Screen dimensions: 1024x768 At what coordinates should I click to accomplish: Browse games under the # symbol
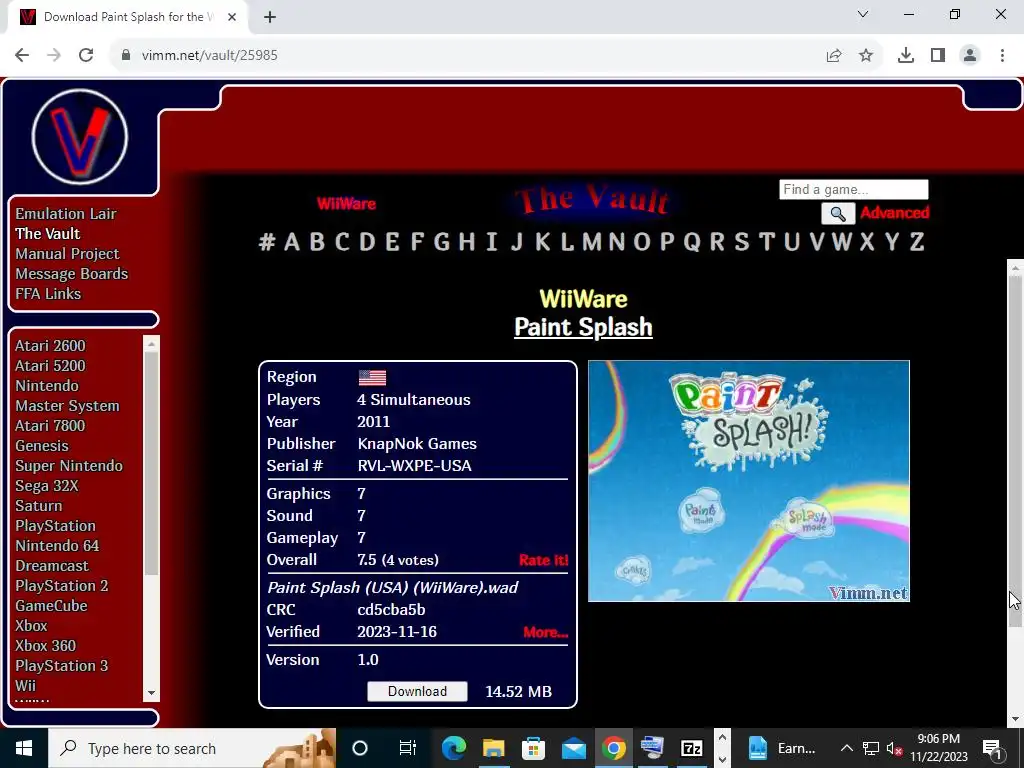pos(266,242)
